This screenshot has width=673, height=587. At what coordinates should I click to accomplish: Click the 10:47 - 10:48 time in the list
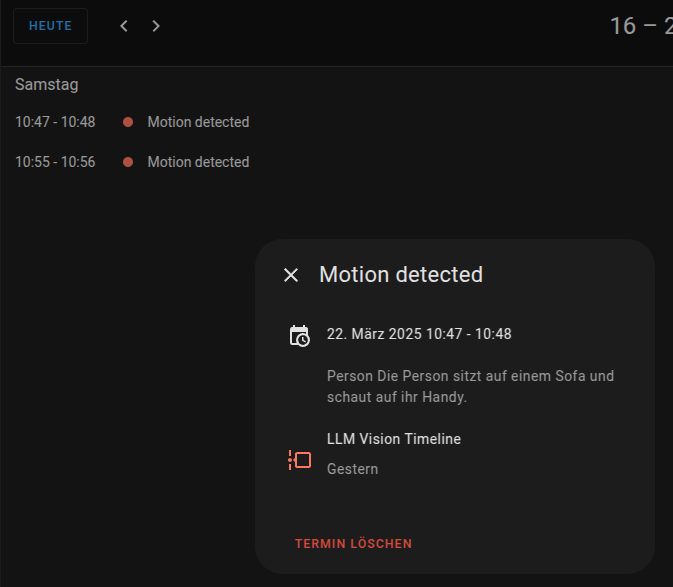click(x=55, y=122)
